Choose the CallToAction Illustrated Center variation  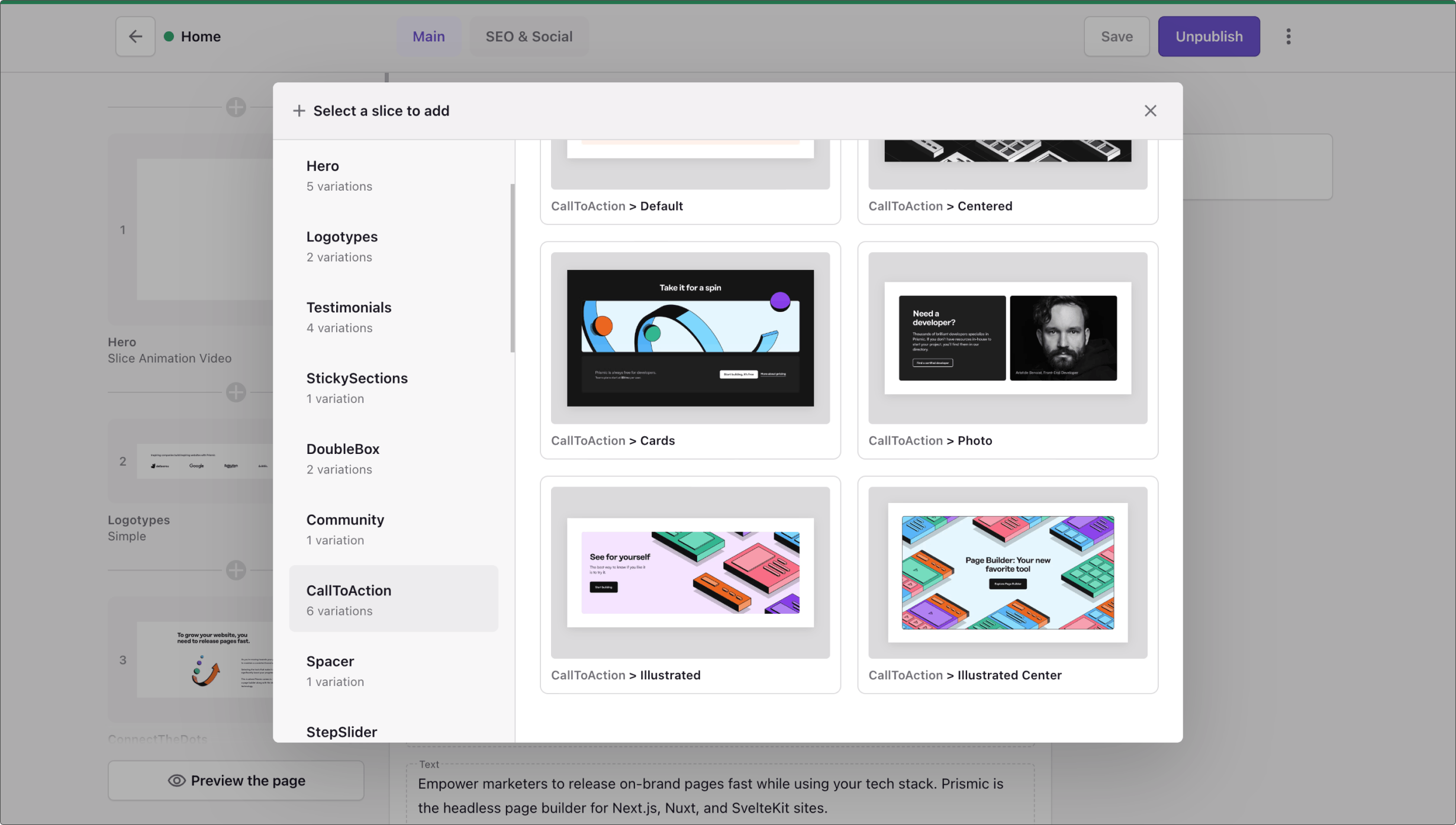[1007, 584]
